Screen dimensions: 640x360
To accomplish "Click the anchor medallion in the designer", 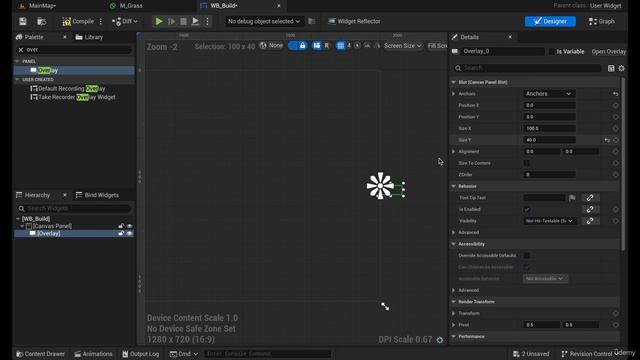I will click(380, 186).
